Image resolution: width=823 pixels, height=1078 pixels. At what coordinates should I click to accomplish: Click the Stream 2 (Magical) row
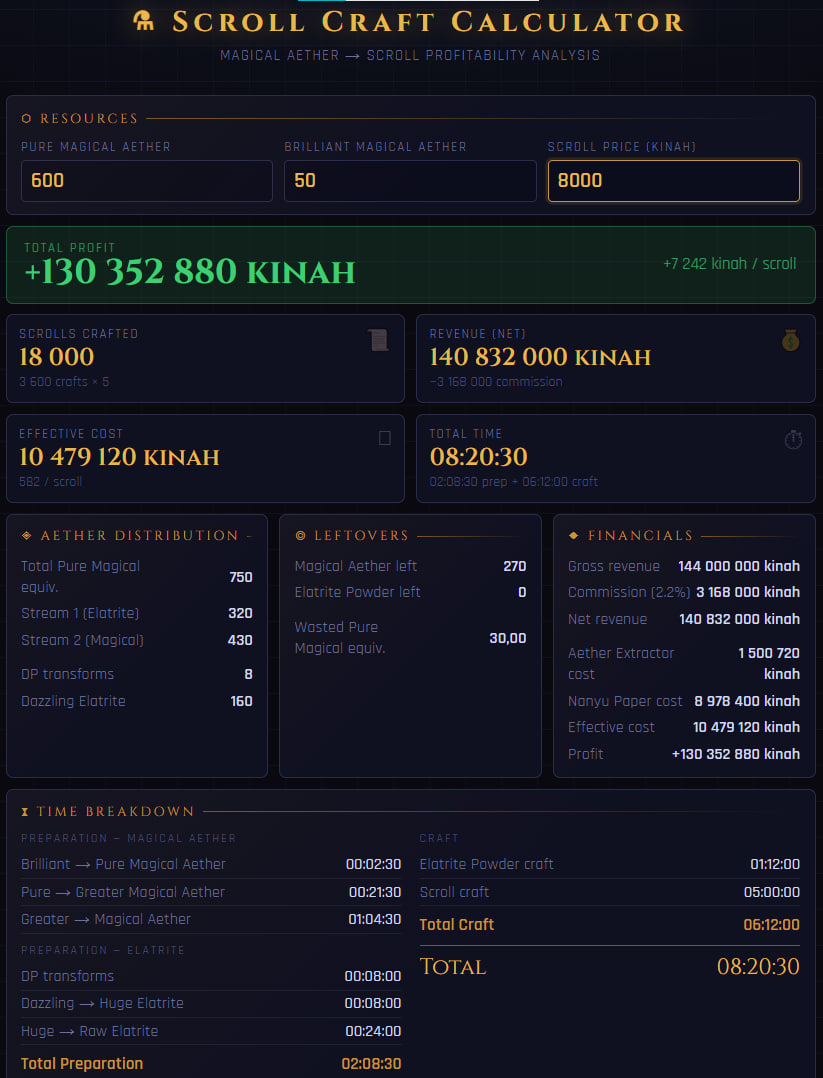pos(137,640)
